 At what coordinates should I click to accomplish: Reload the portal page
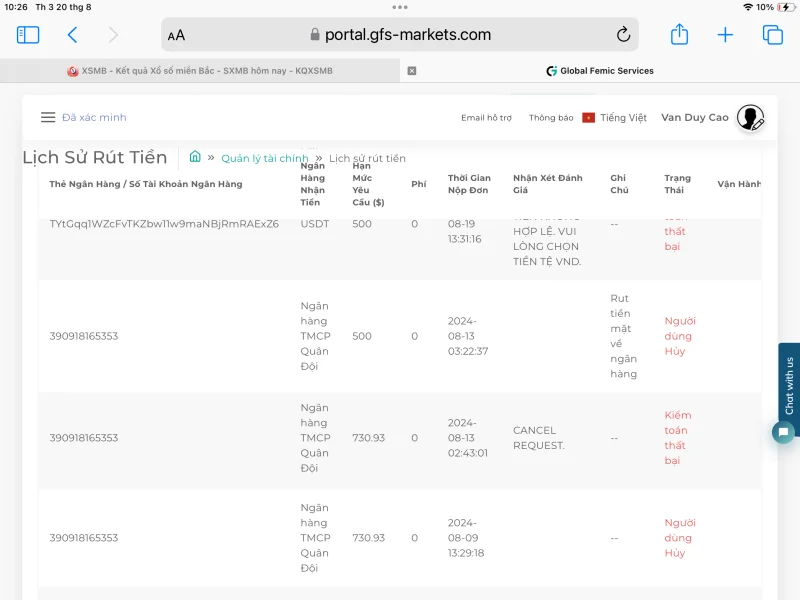click(623, 35)
